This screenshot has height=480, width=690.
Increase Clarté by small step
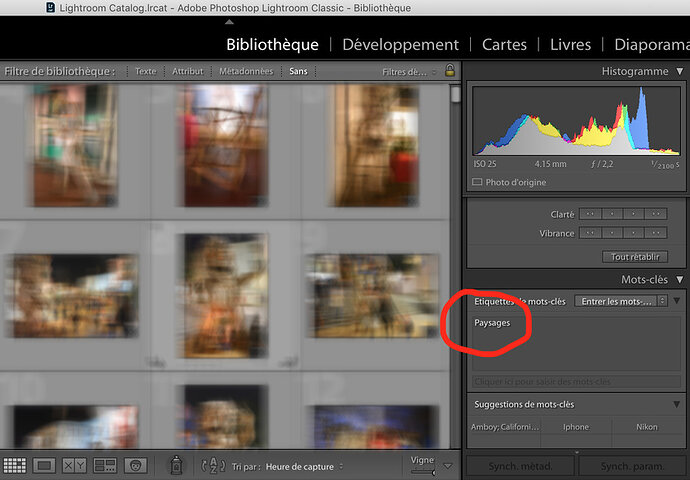coord(634,214)
